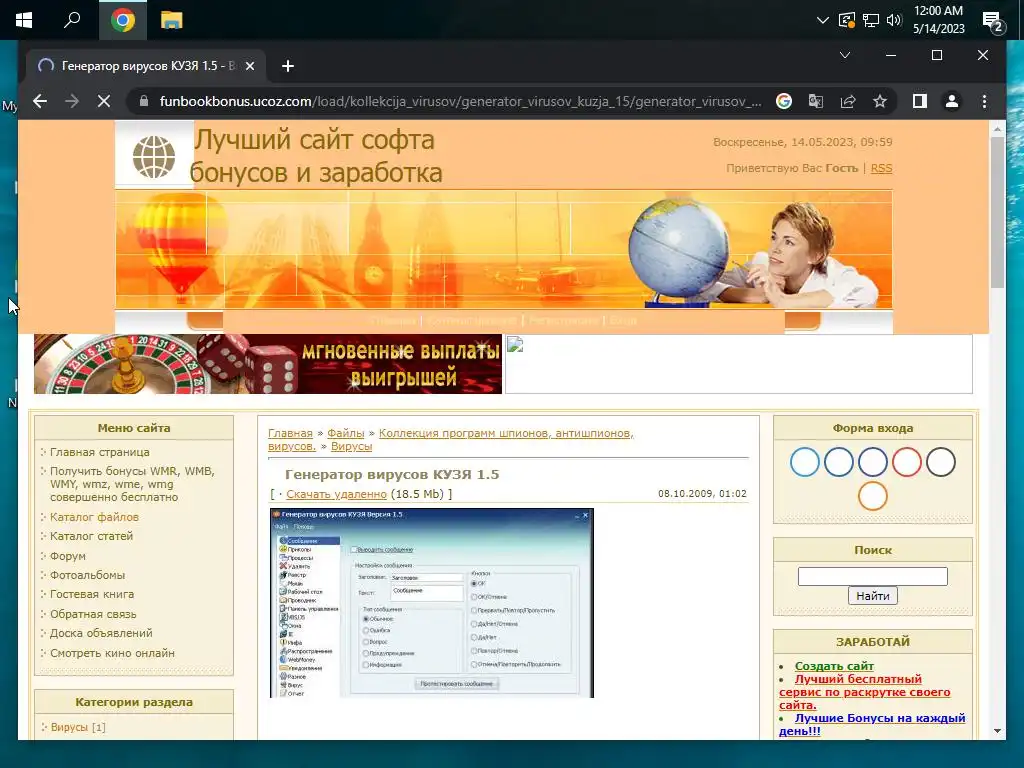
Task: Open Гостевая книга link
Action: click(91, 594)
